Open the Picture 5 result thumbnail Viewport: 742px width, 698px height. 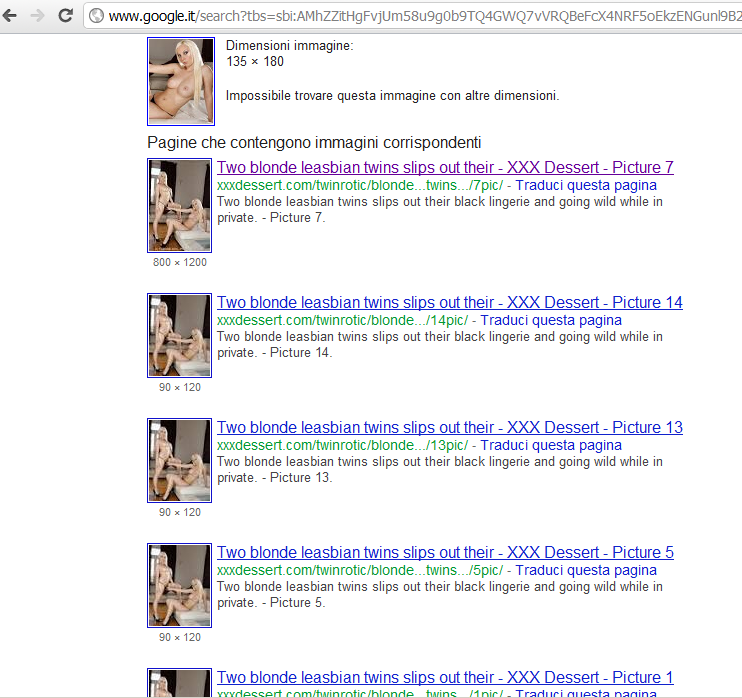179,585
